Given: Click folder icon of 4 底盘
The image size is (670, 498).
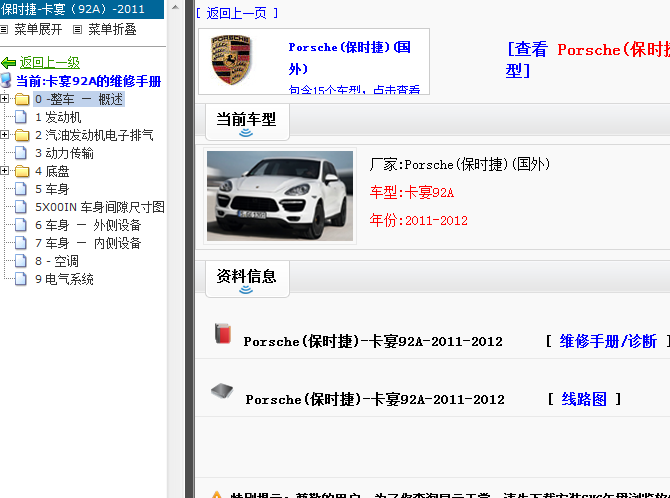Looking at the screenshot, I should [22, 171].
